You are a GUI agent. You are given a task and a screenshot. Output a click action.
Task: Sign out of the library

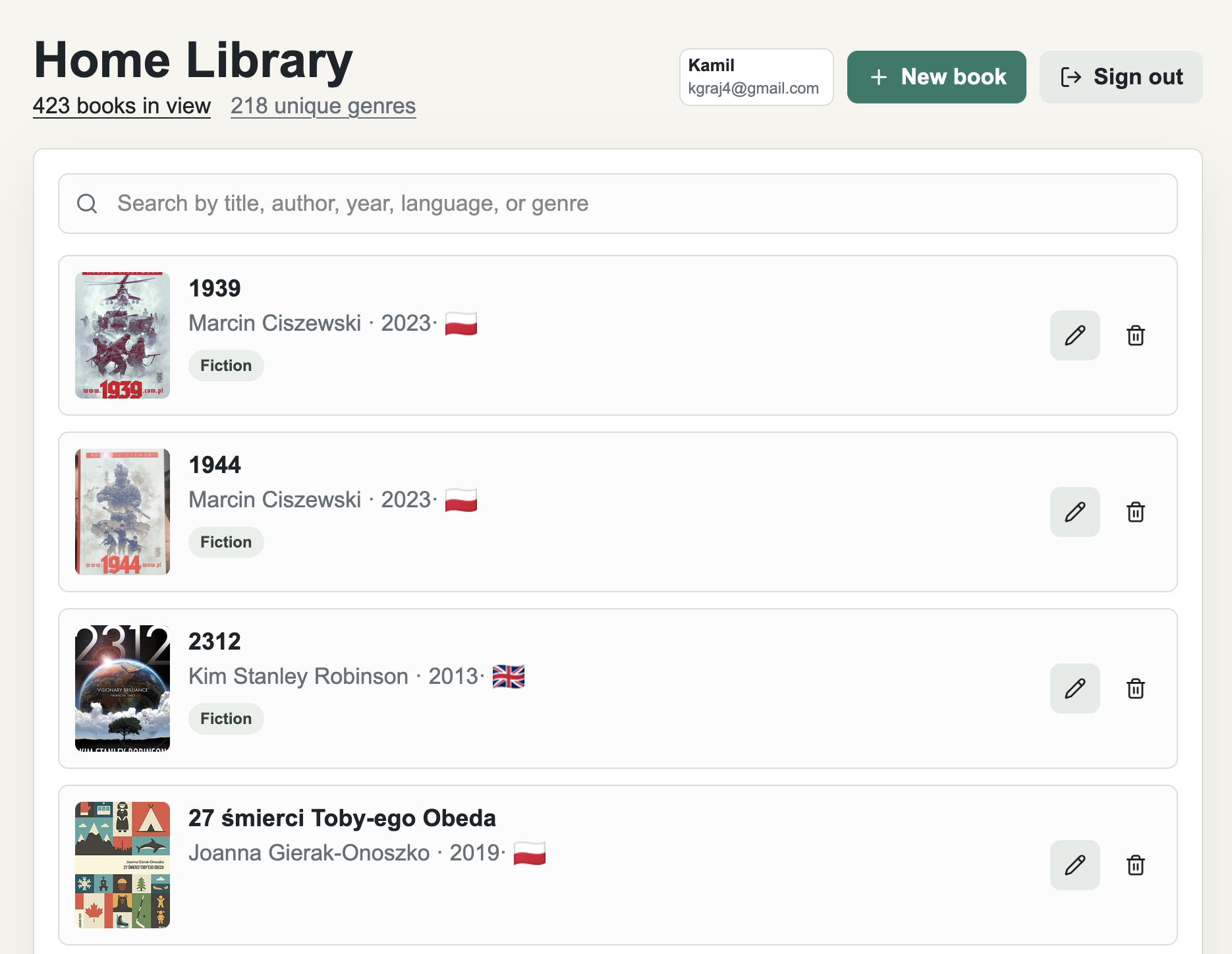click(x=1121, y=77)
